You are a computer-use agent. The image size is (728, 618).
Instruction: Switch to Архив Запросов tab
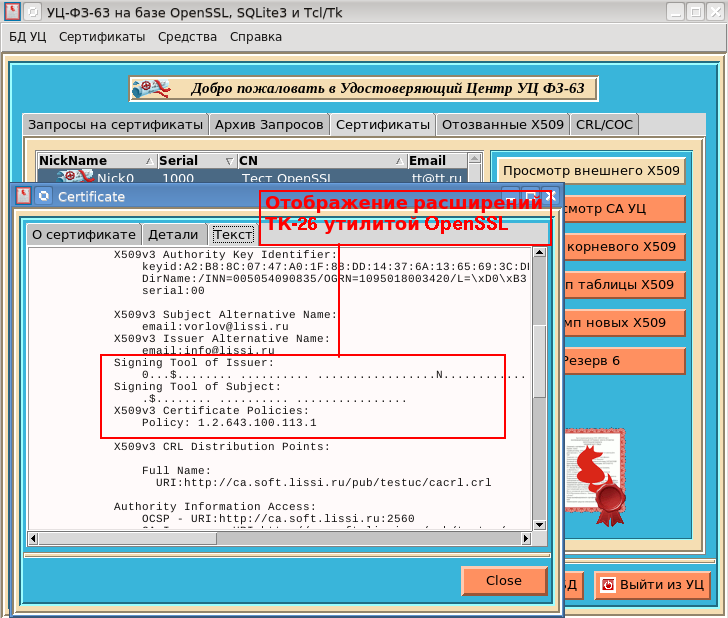coord(269,124)
